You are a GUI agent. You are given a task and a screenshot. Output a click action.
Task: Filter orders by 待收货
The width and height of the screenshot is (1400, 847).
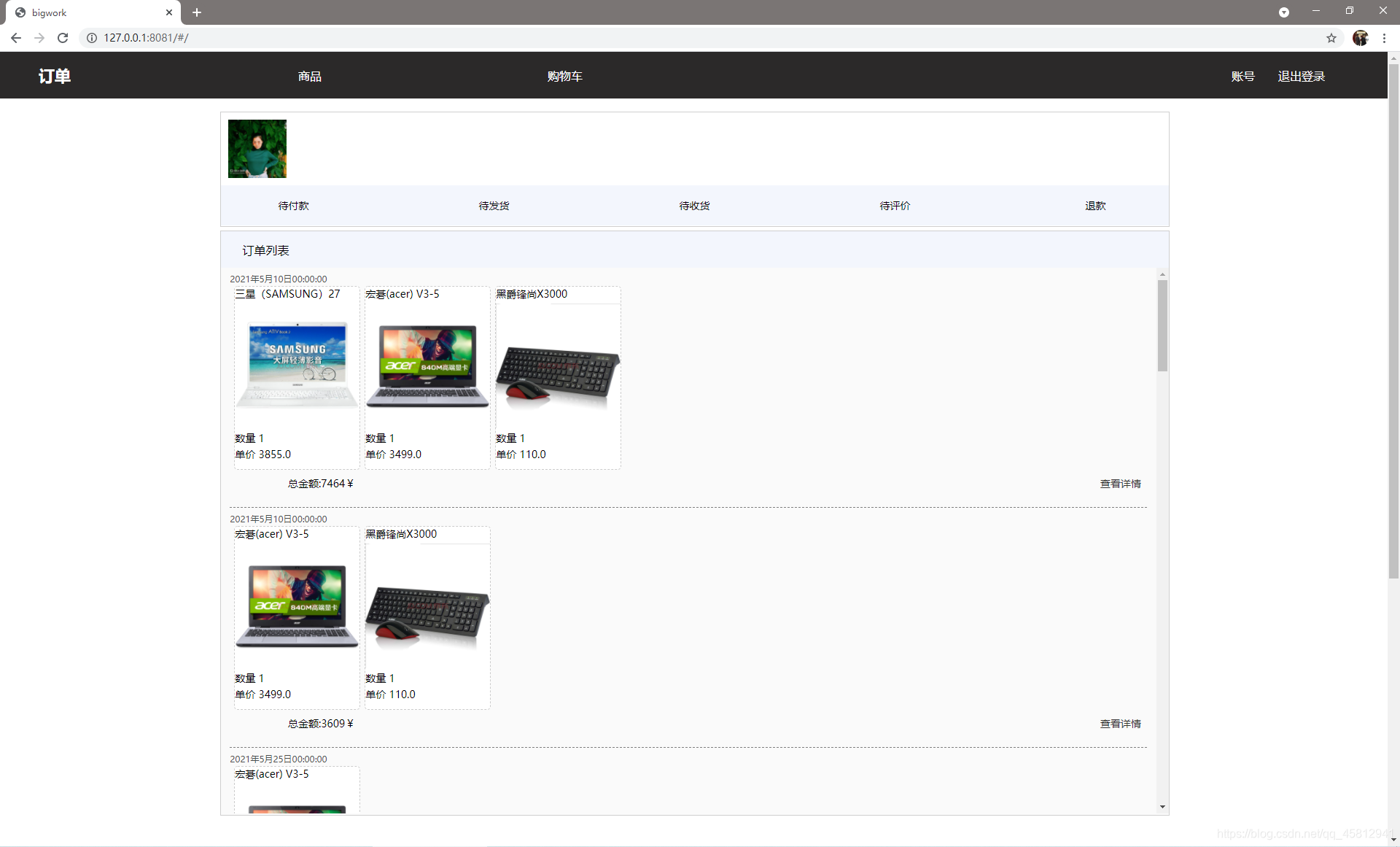pyautogui.click(x=694, y=206)
